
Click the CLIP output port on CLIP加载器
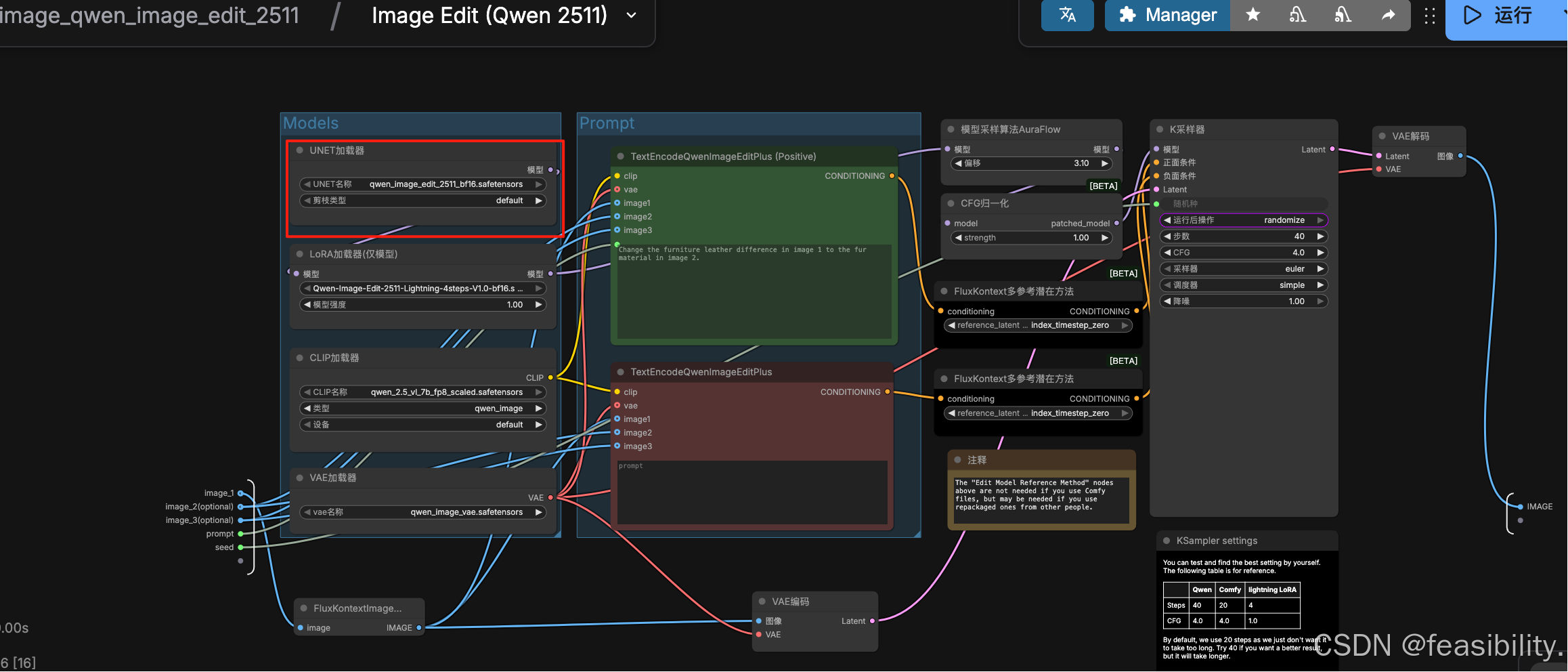click(x=550, y=378)
